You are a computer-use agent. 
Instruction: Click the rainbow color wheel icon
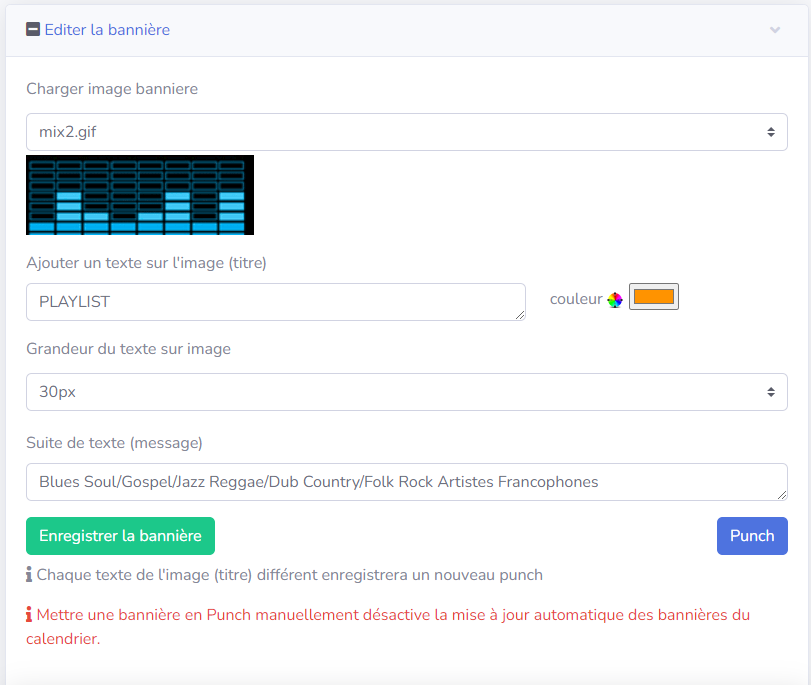(614, 300)
